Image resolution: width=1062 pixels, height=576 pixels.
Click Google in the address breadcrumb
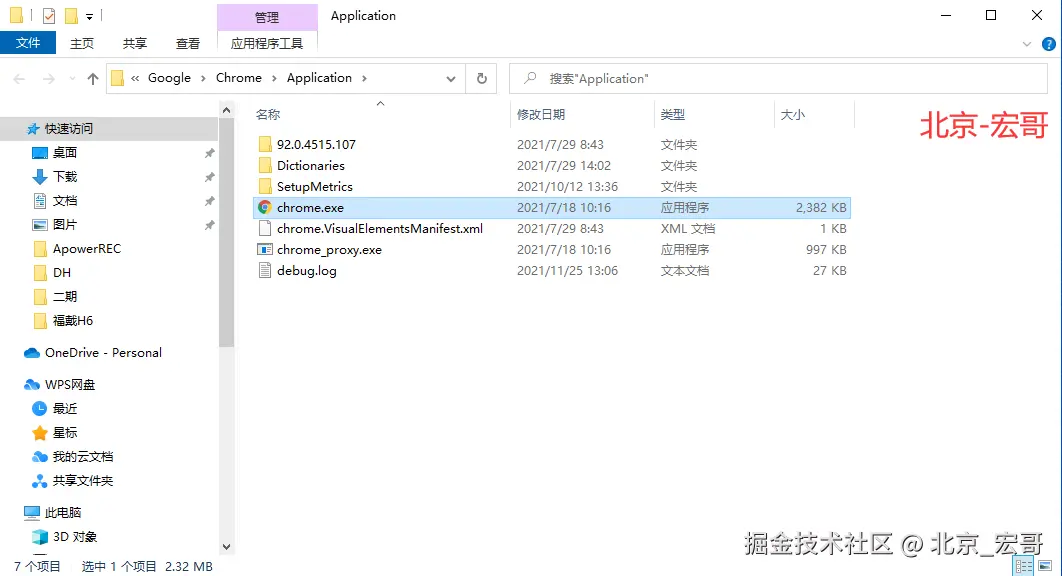[x=169, y=78]
